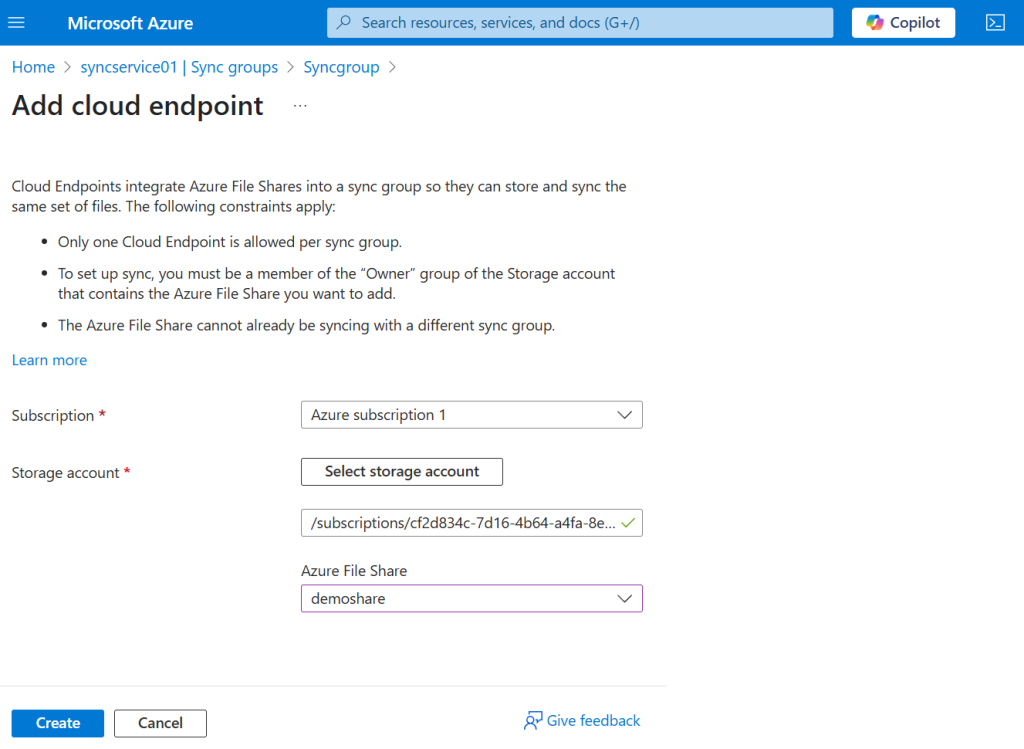Viewport: 1024px width, 749px height.
Task: Expand the Azure File Share dropdown
Action: (472, 598)
